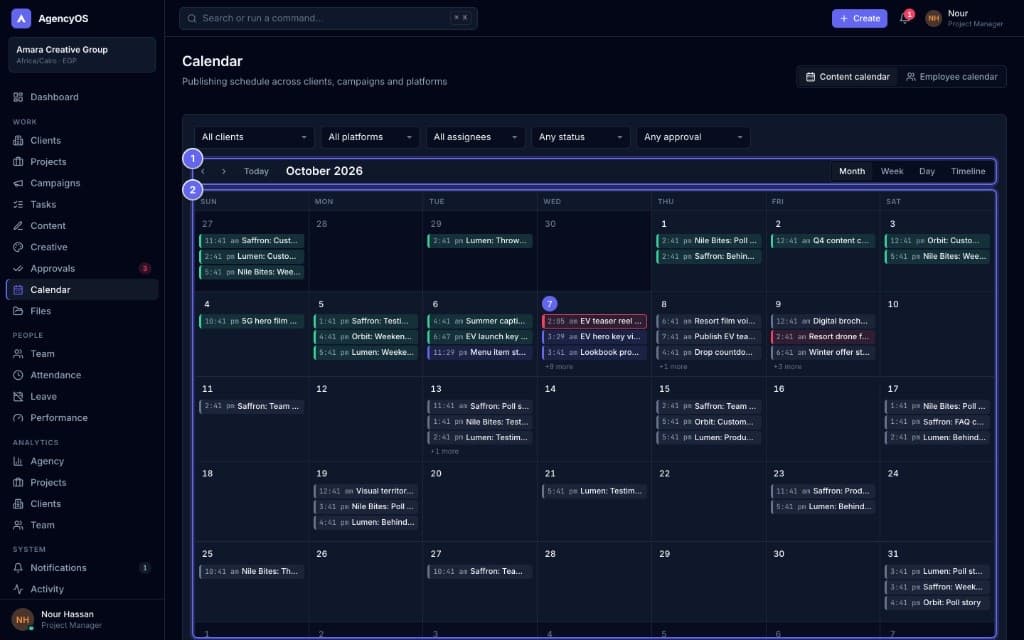Click the Create button

coord(859,18)
